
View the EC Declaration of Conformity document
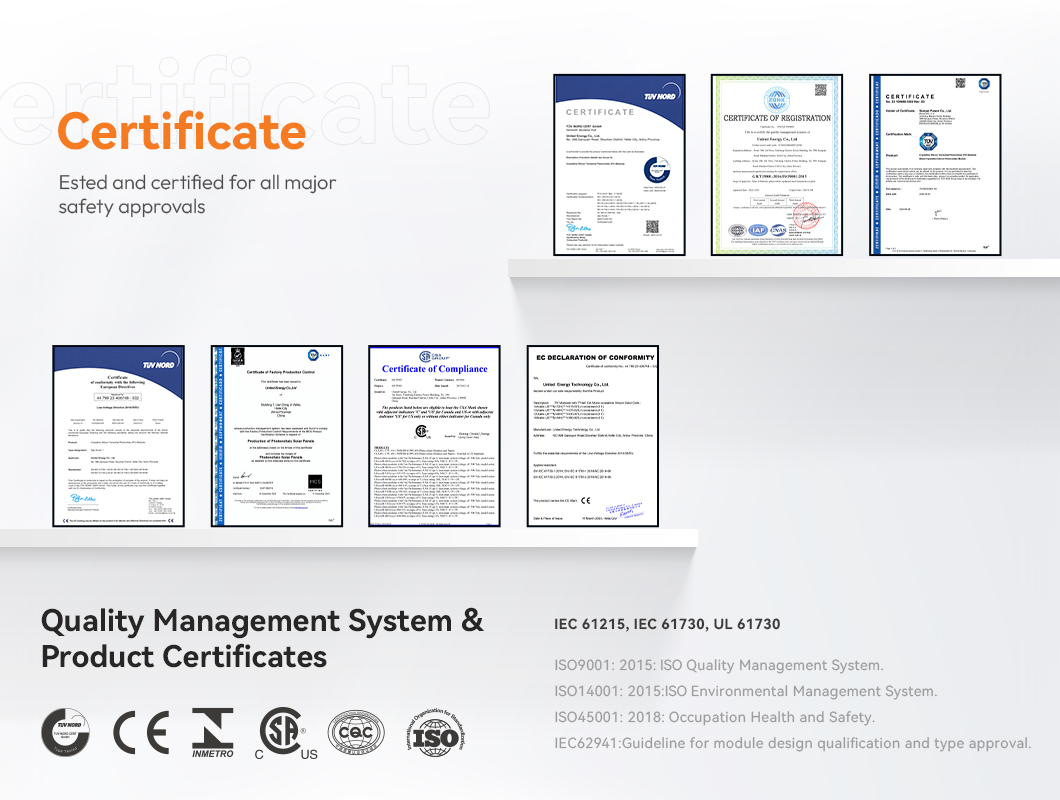tap(592, 436)
